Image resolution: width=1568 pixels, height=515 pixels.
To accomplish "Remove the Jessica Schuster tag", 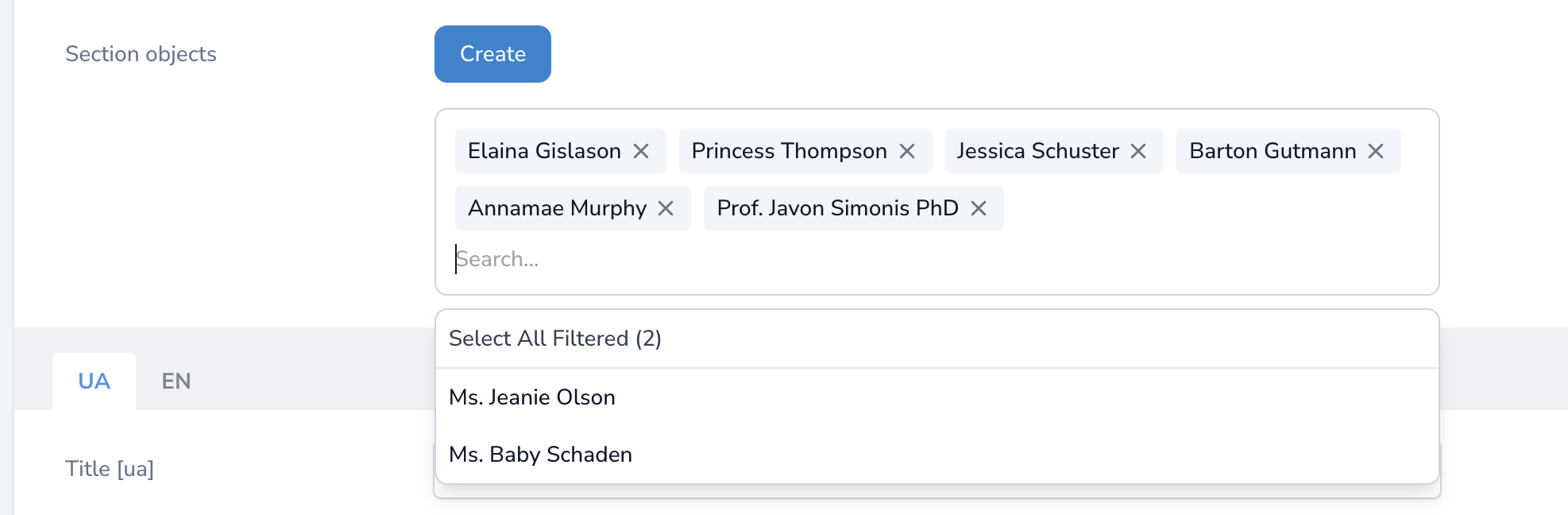I will pyautogui.click(x=1138, y=151).
